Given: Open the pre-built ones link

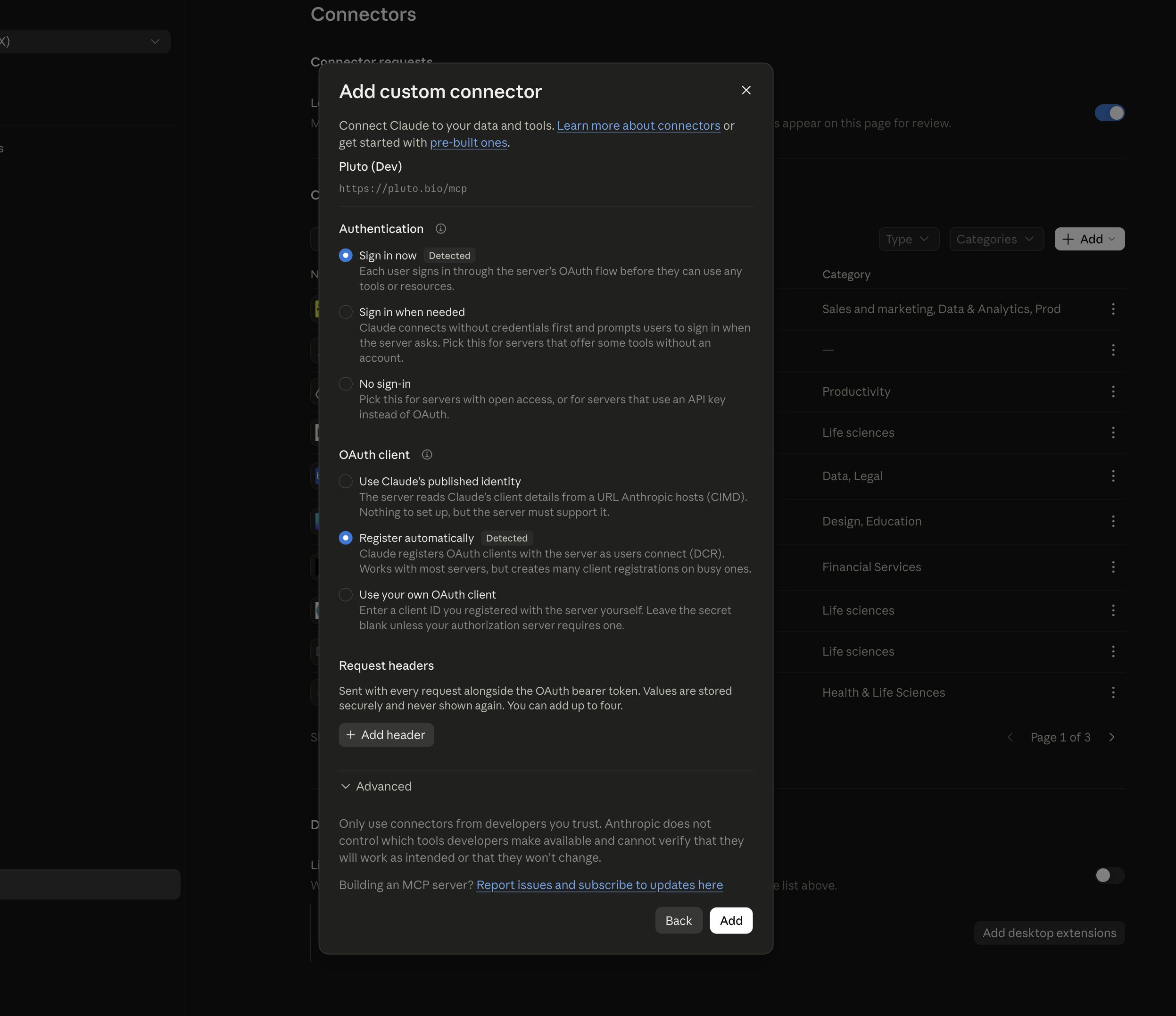Looking at the screenshot, I should (468, 142).
